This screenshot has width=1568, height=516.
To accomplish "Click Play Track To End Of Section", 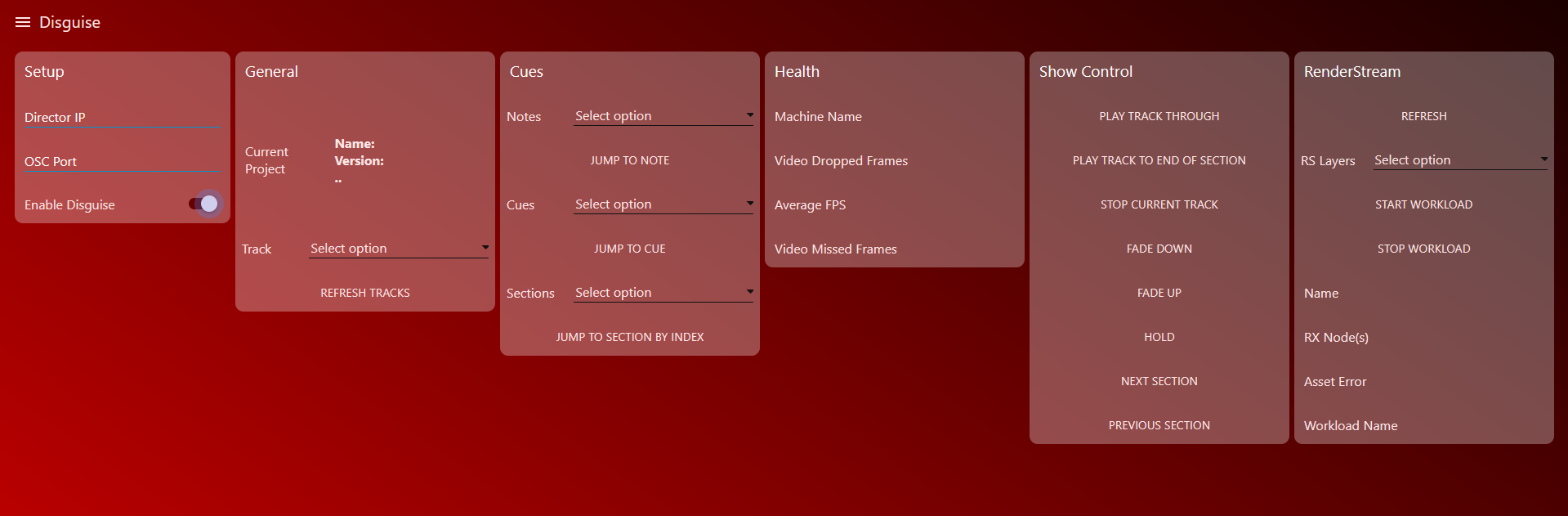I will 1159,160.
